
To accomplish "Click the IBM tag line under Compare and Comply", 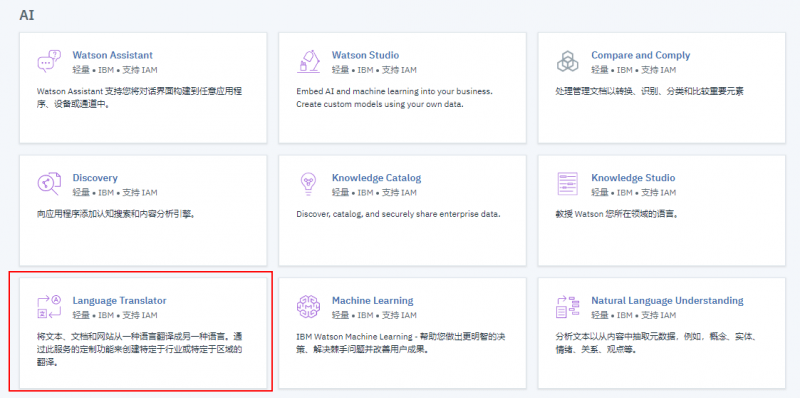I will 634,70.
